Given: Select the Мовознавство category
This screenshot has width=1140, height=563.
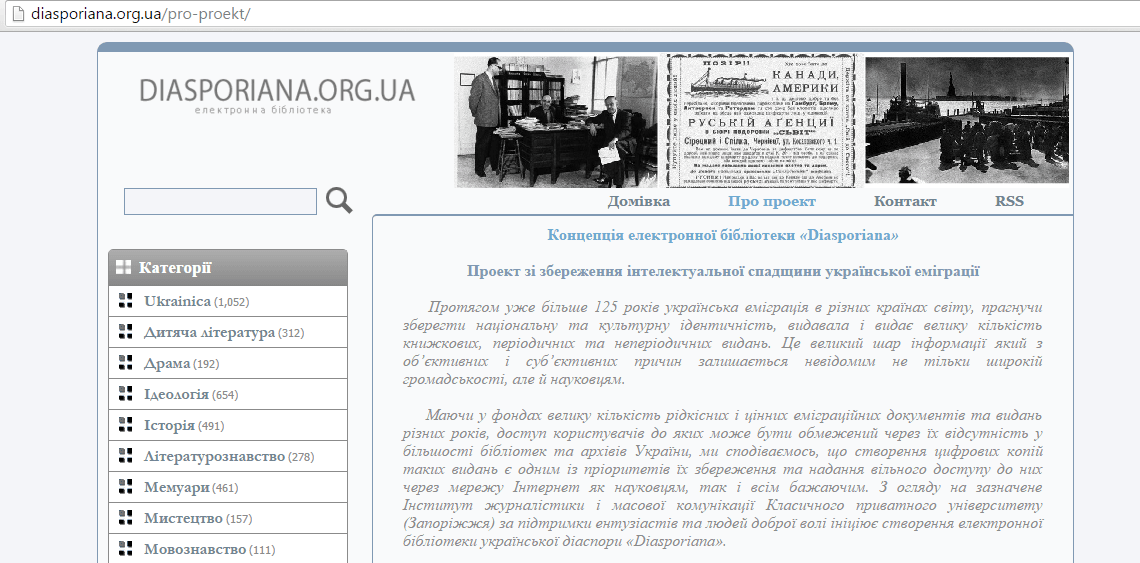Looking at the screenshot, I should click(x=195, y=549).
